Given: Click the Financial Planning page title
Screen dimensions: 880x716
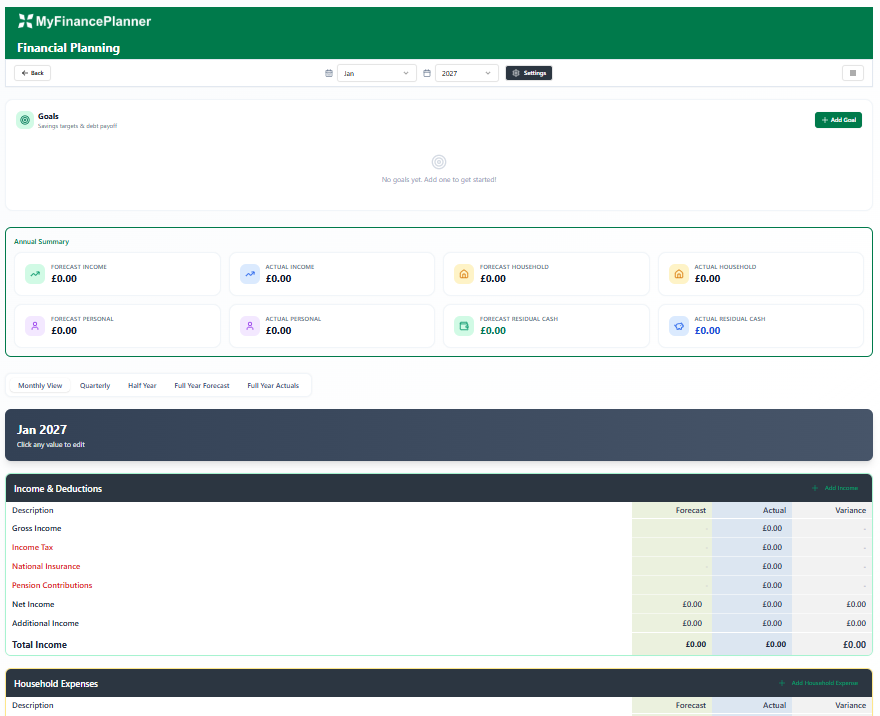Looking at the screenshot, I should point(68,48).
